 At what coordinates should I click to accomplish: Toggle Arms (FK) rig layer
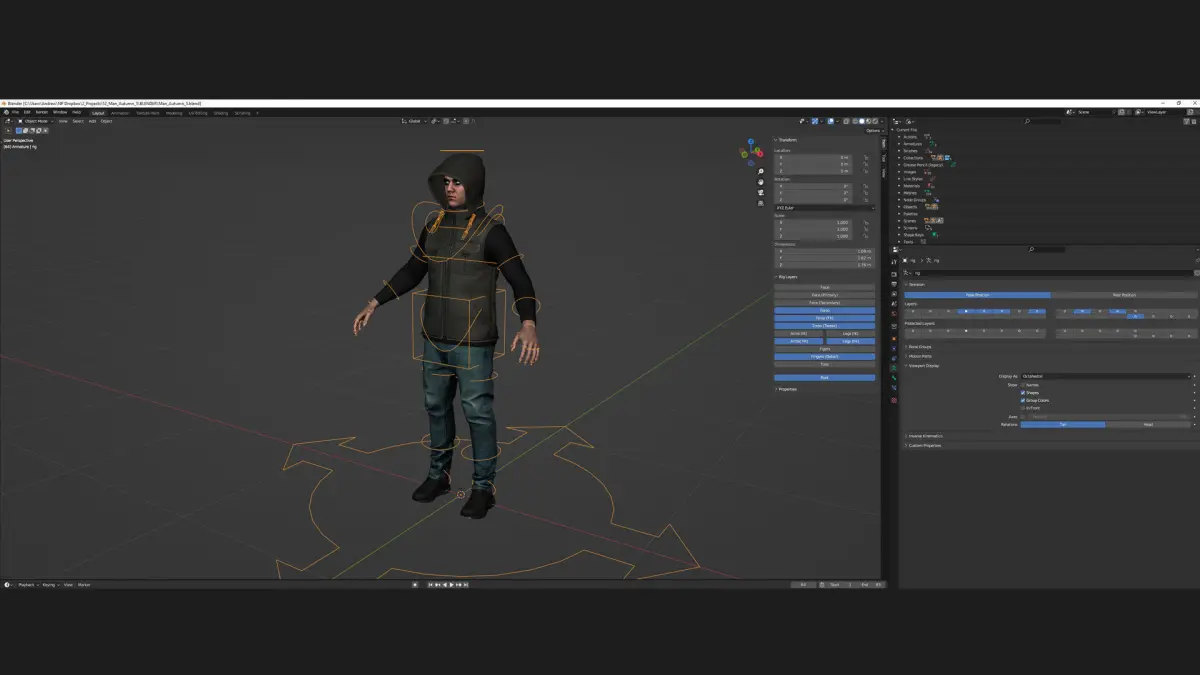click(x=799, y=341)
